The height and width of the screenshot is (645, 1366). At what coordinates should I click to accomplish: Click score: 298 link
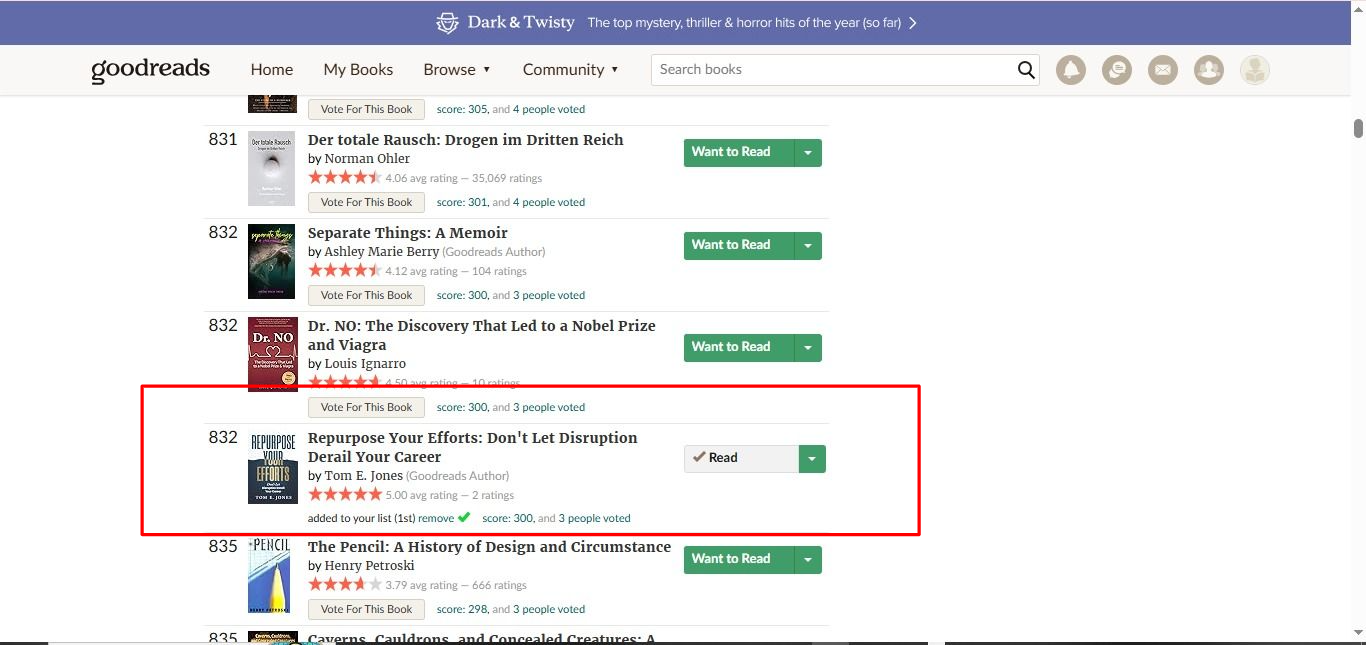click(462, 609)
